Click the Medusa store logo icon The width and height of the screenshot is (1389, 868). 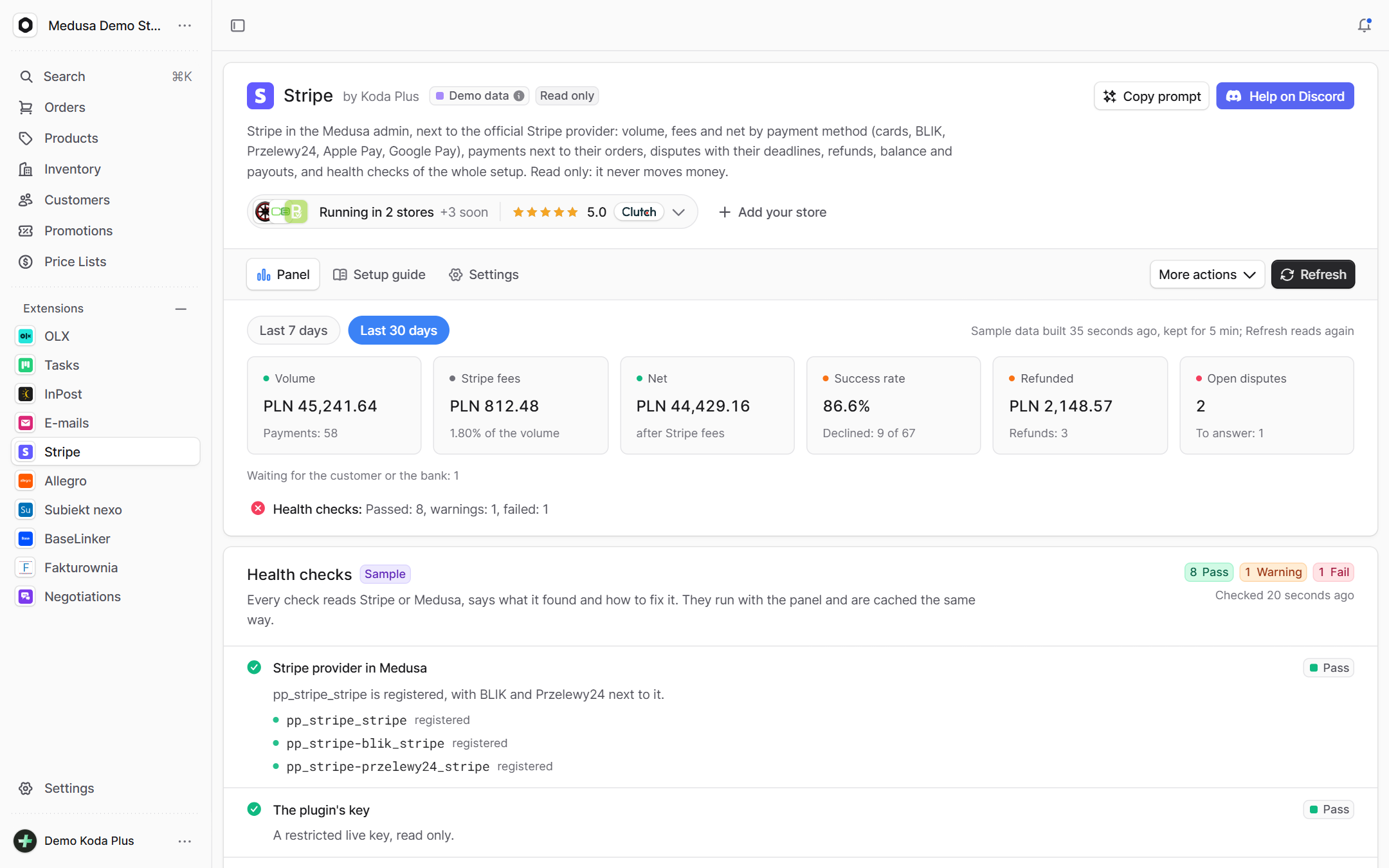point(25,25)
